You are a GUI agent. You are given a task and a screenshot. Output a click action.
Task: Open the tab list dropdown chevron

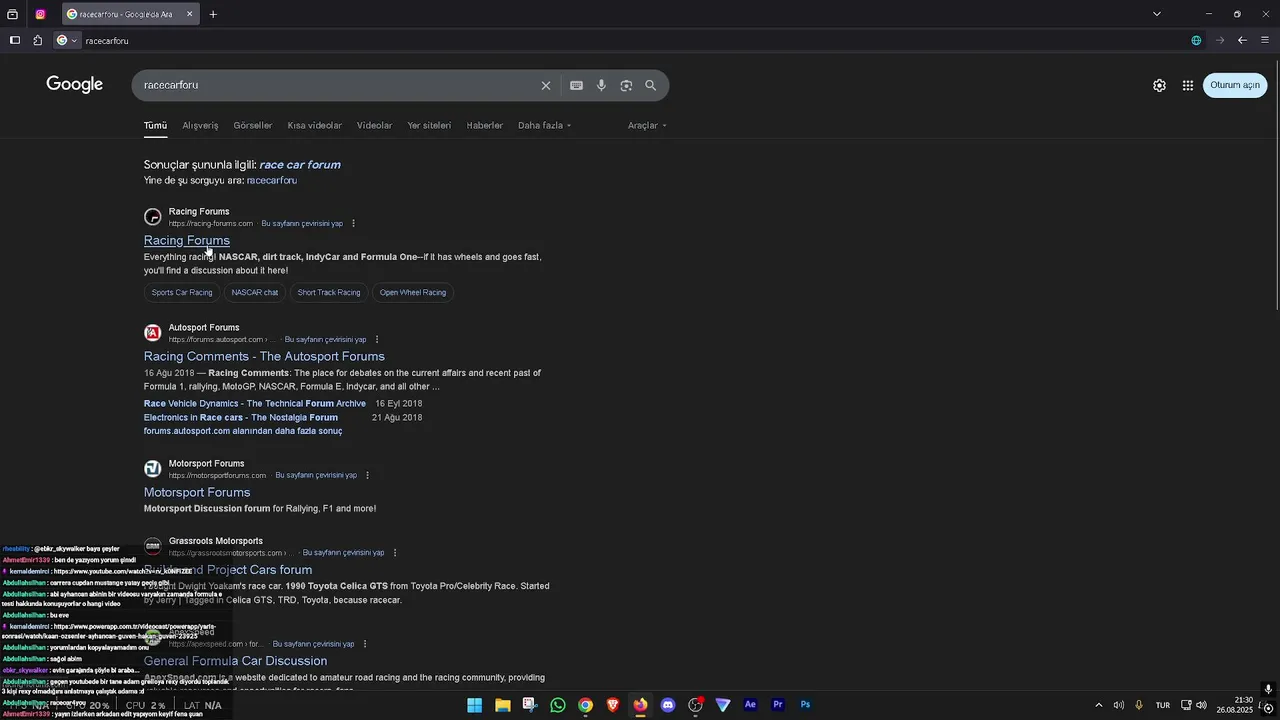click(1157, 14)
